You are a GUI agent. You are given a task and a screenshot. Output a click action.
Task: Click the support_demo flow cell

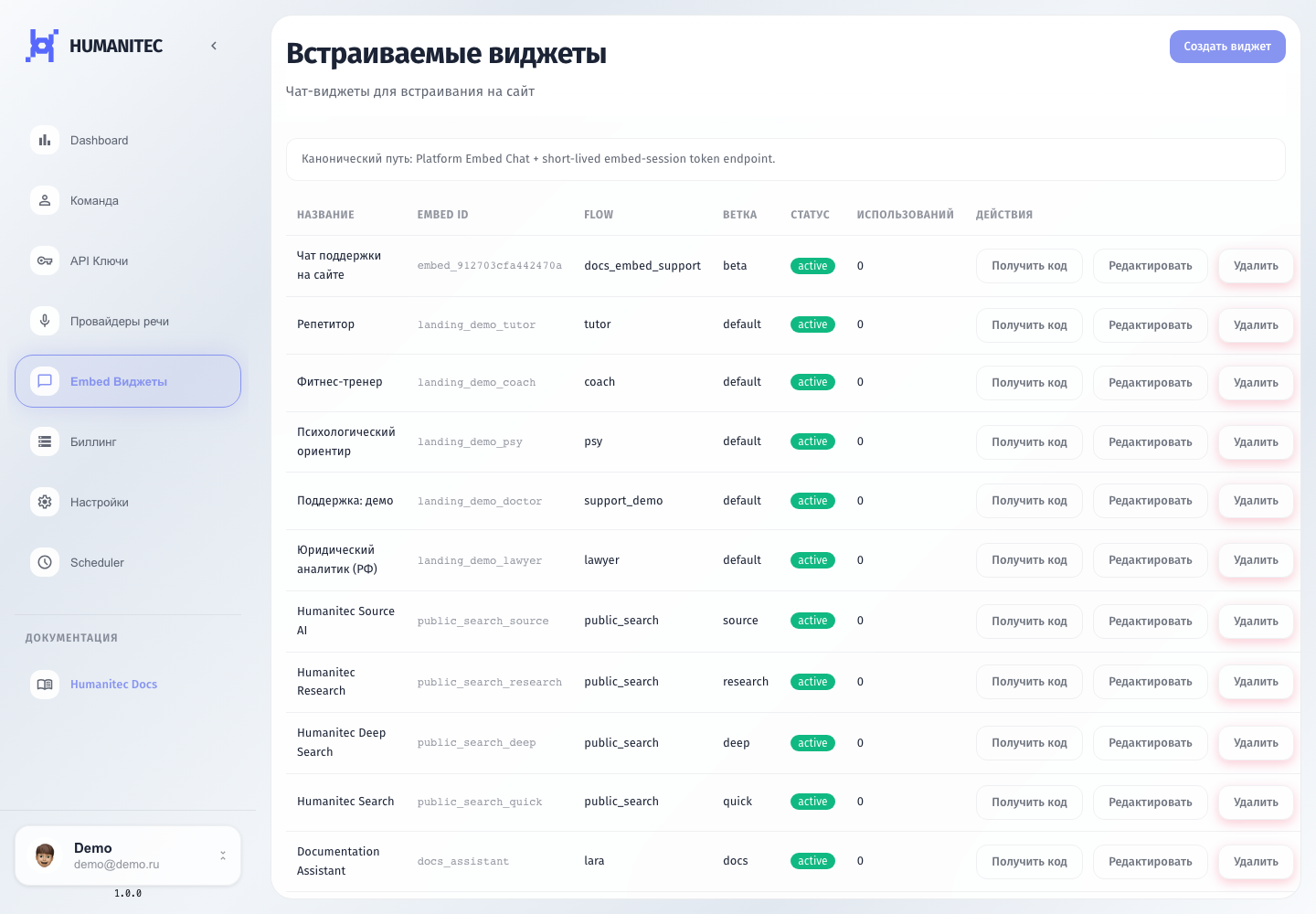coord(623,501)
